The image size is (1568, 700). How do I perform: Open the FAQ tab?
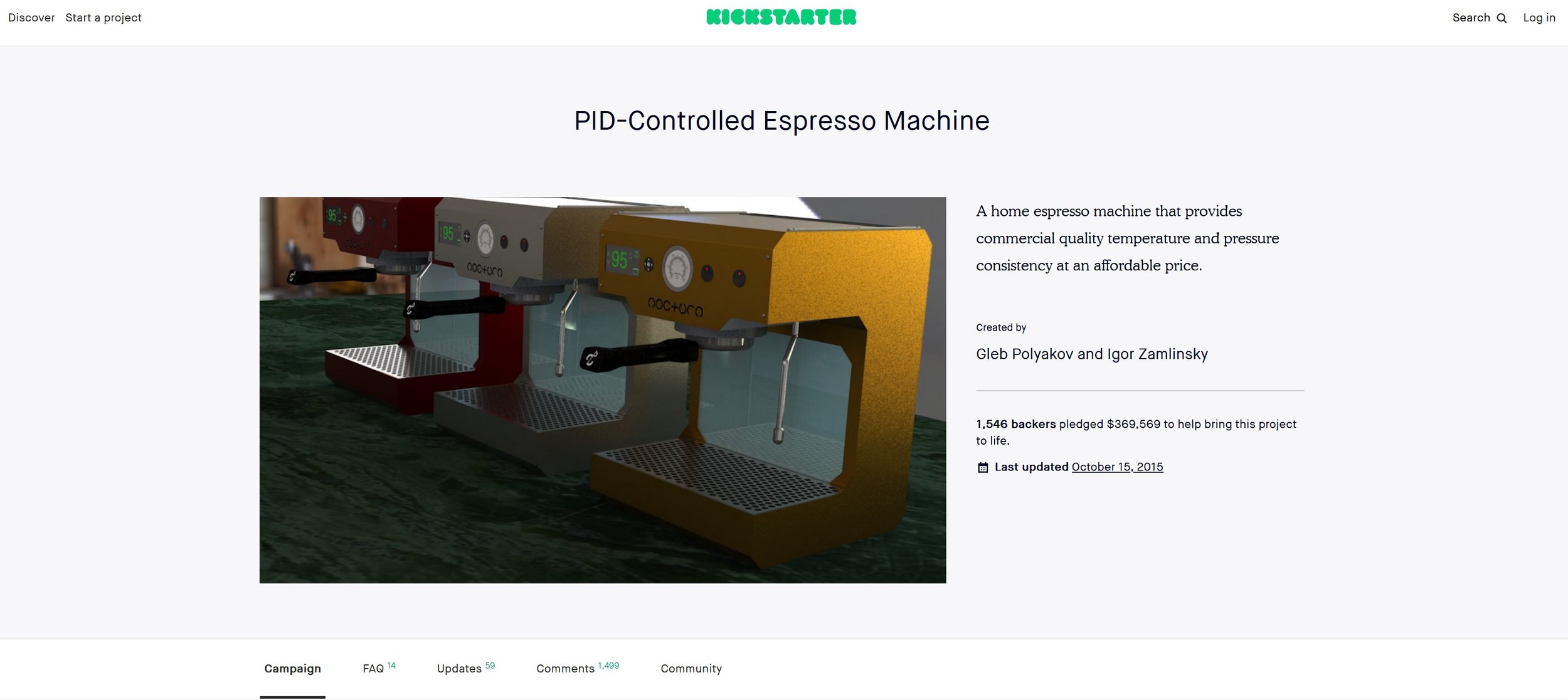[x=373, y=669]
